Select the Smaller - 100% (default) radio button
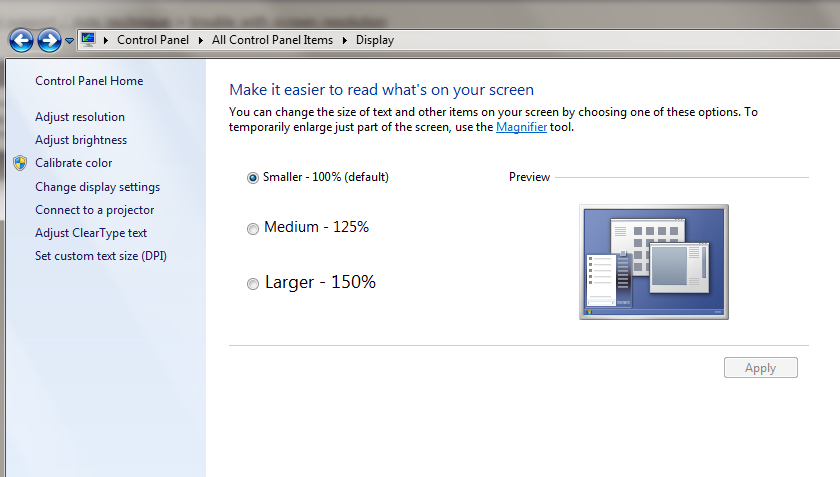Image resolution: width=840 pixels, height=477 pixels. 253,178
